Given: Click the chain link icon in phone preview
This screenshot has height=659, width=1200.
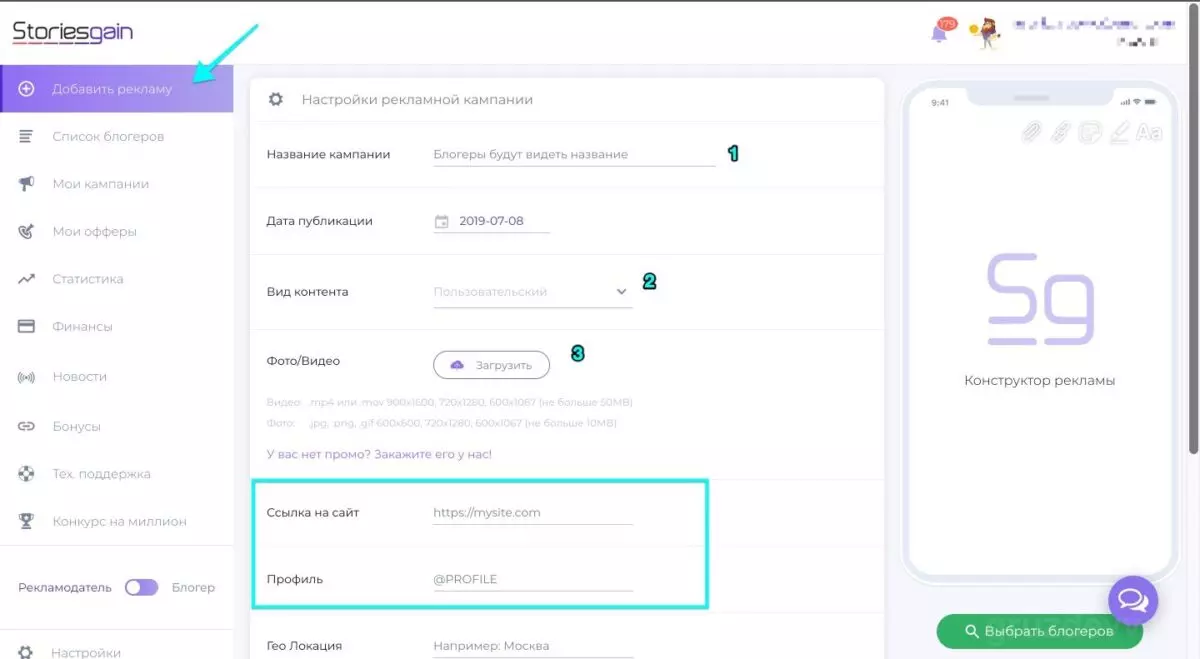Looking at the screenshot, I should (x=1061, y=132).
